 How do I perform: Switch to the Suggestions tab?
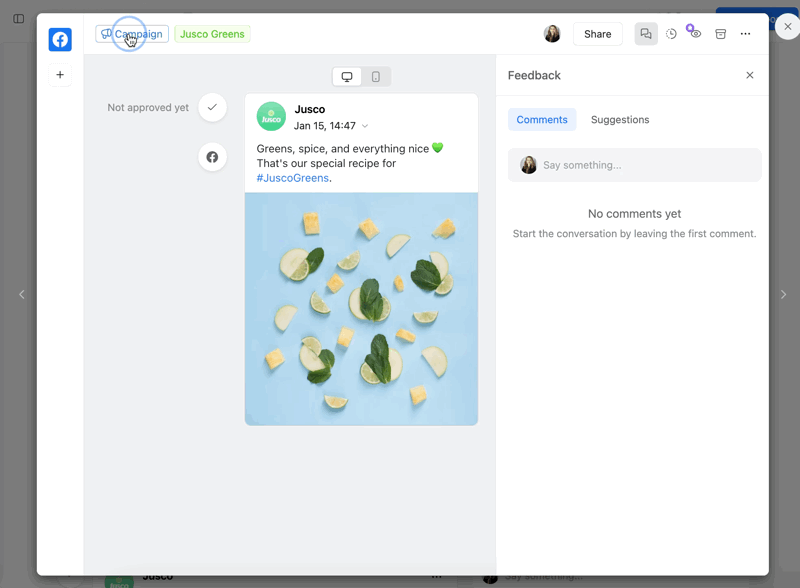click(x=620, y=120)
